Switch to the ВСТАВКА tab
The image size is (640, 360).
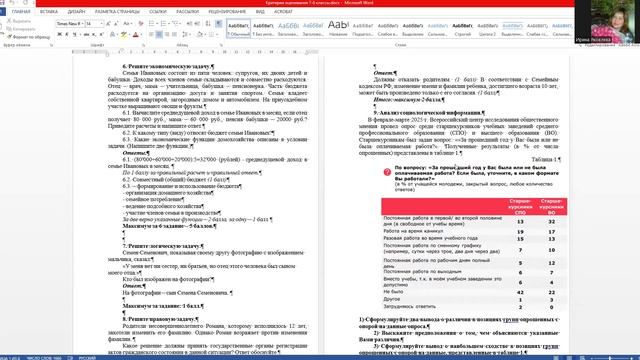click(x=49, y=11)
